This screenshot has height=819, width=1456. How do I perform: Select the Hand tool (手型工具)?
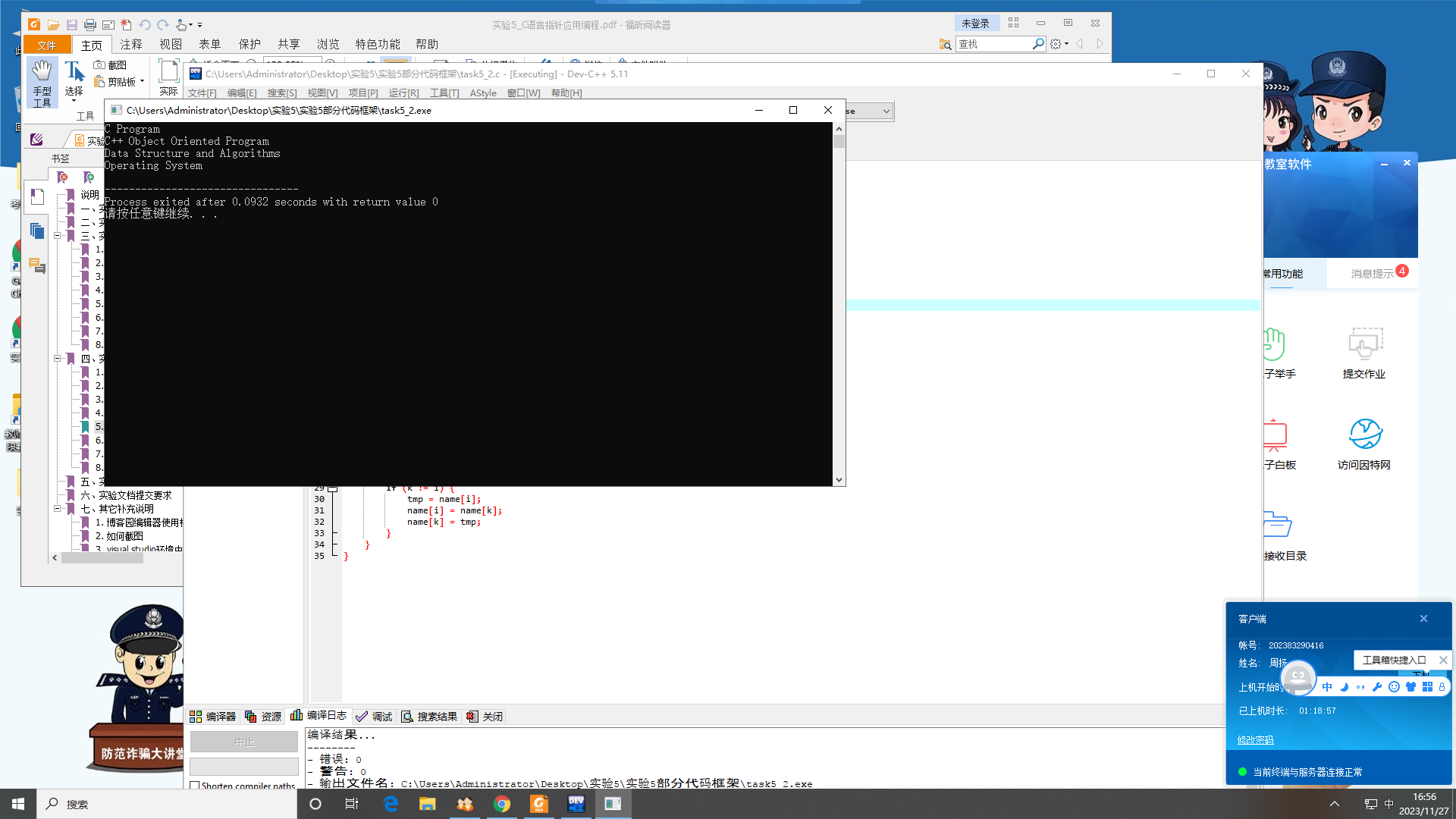42,82
